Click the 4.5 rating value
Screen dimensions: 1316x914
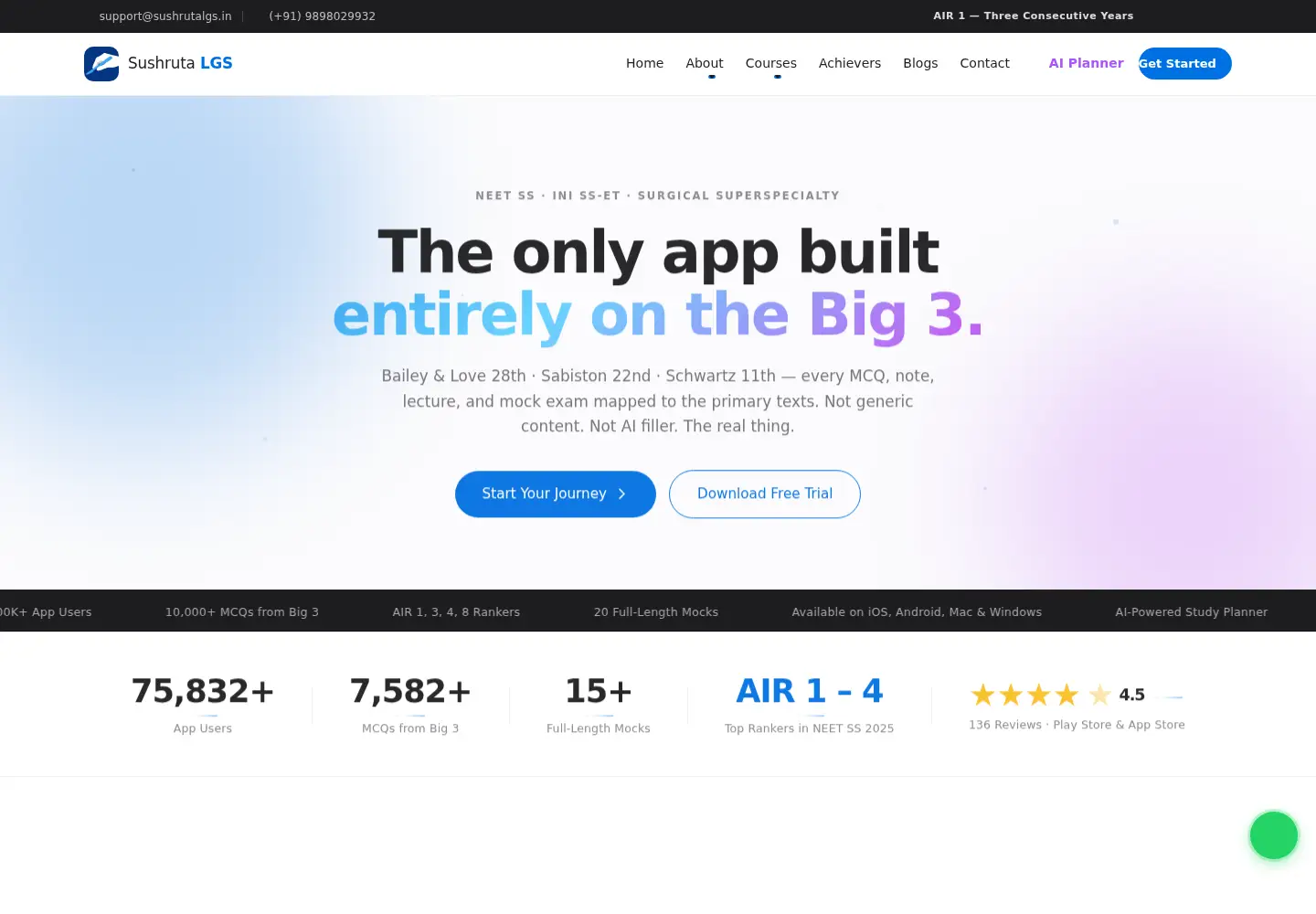click(x=1132, y=695)
